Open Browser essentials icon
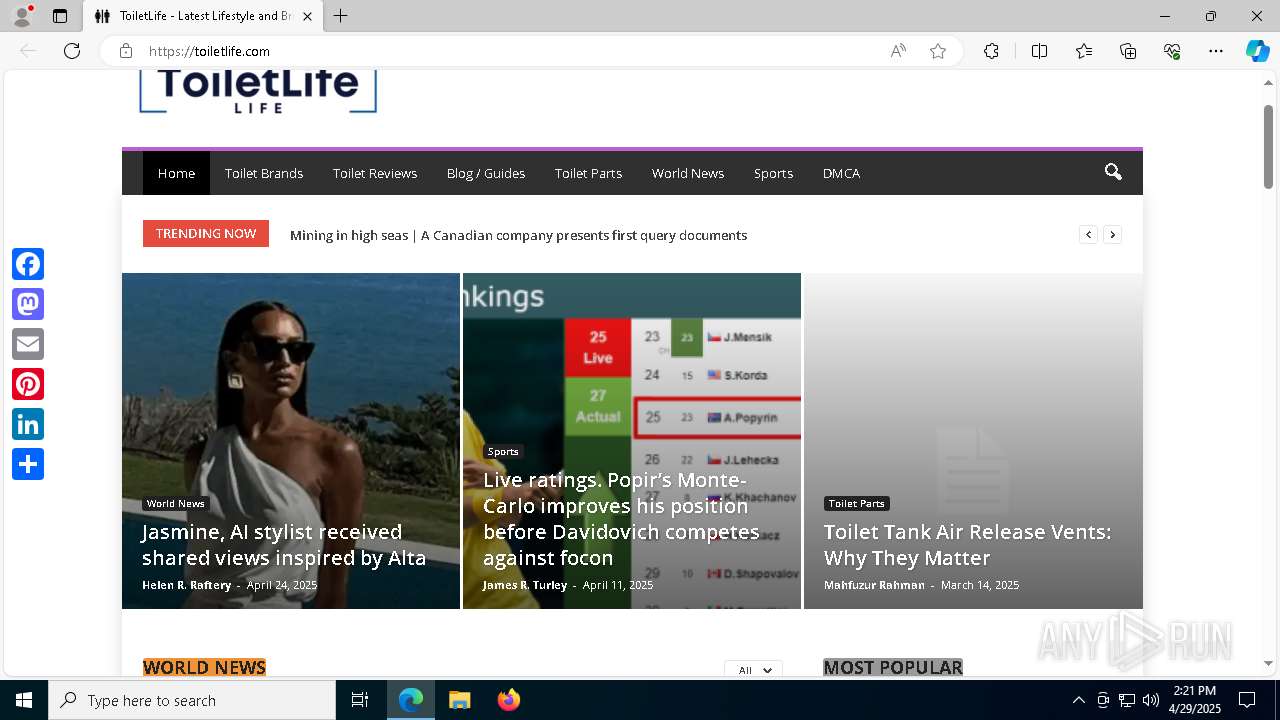The image size is (1280, 720). pos(1172,51)
